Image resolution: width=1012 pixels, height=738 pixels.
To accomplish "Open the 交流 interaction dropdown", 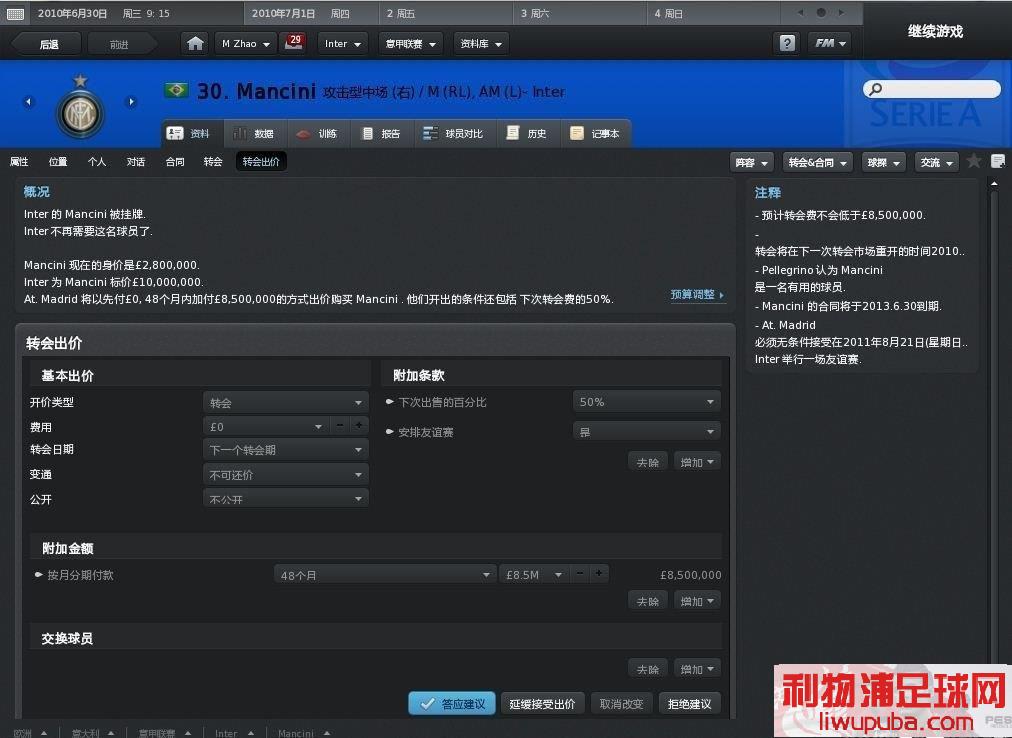I will [x=936, y=163].
